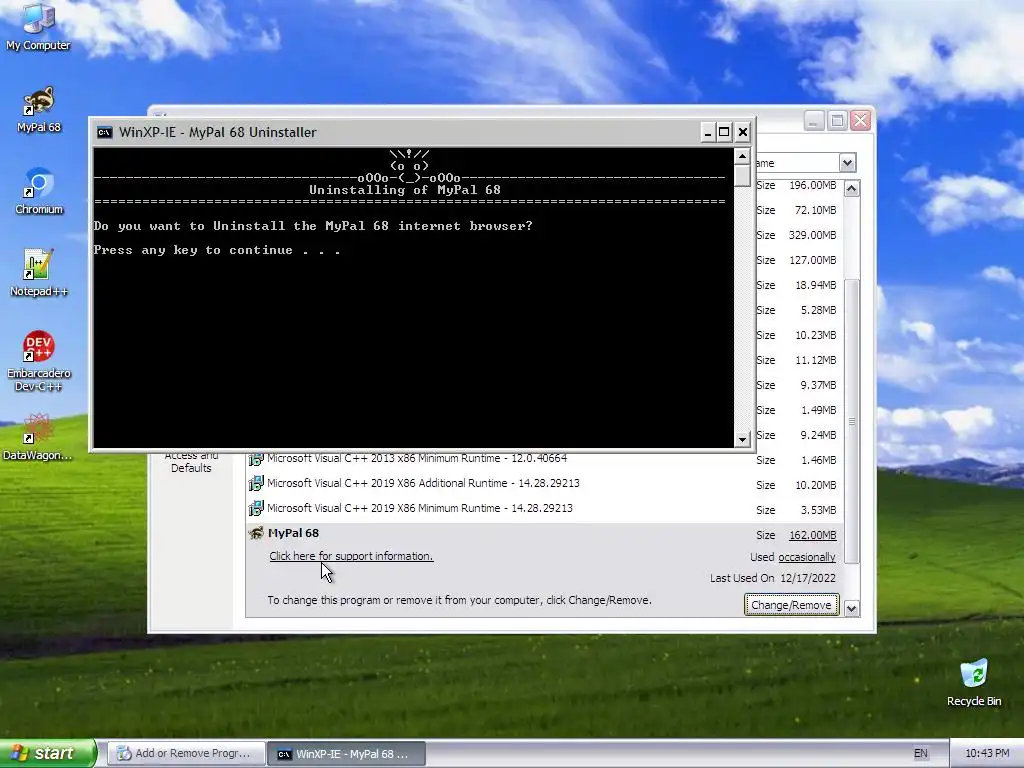The image size is (1024, 768).
Task: Click the EN language indicator in taskbar
Action: (920, 754)
